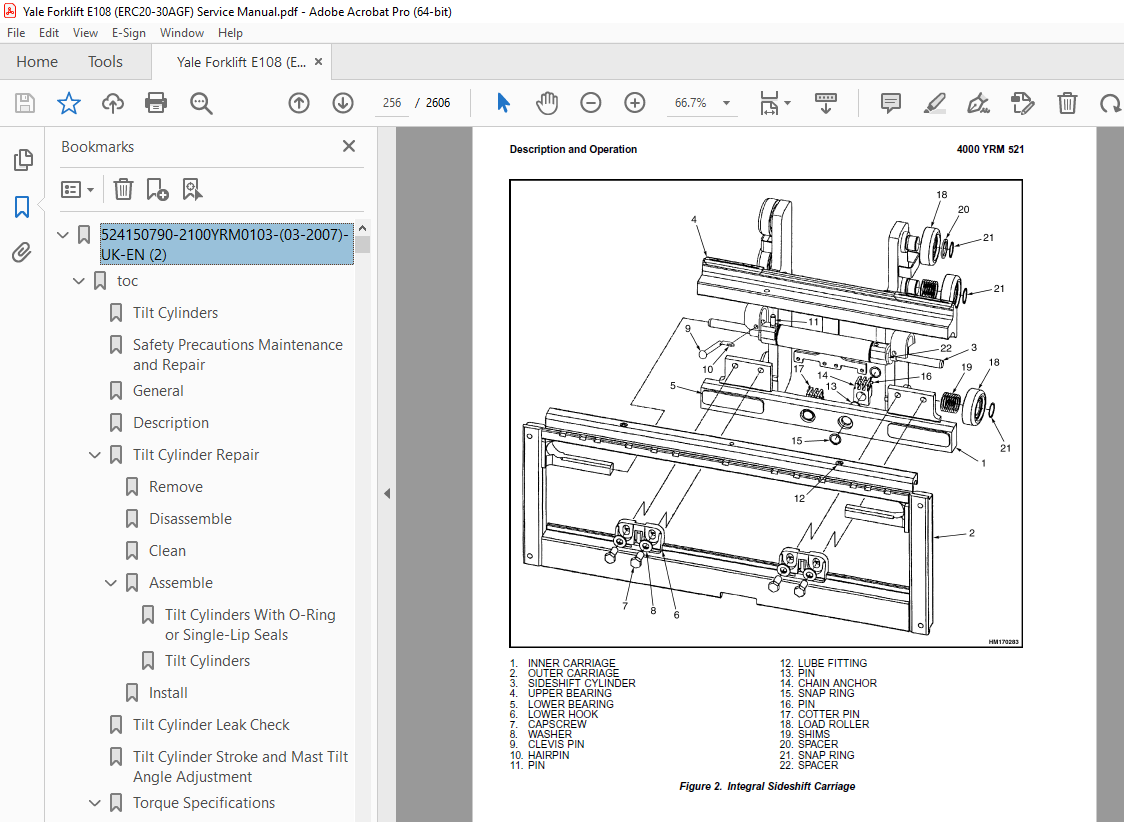Open the View menu

[85, 33]
